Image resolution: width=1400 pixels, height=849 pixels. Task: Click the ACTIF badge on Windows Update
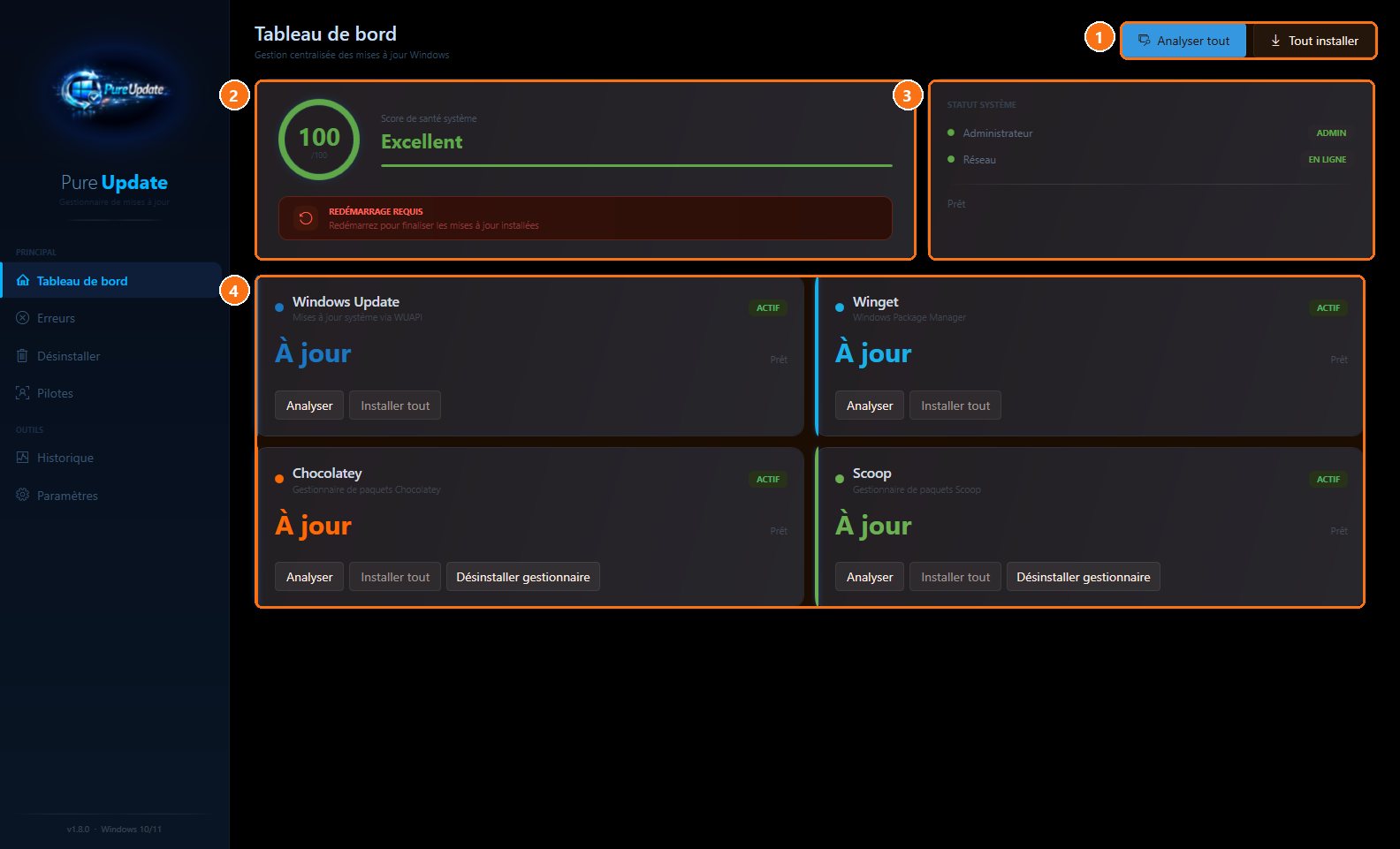(x=768, y=307)
